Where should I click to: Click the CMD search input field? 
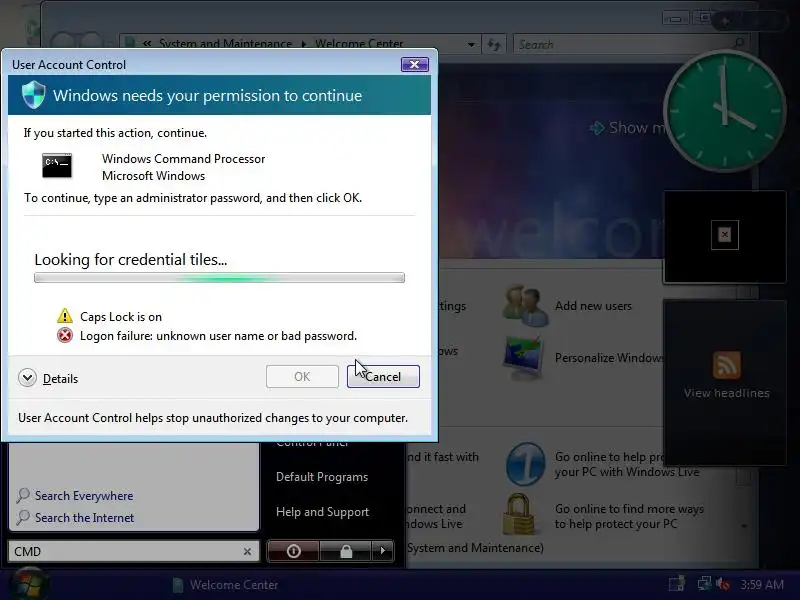[125, 552]
